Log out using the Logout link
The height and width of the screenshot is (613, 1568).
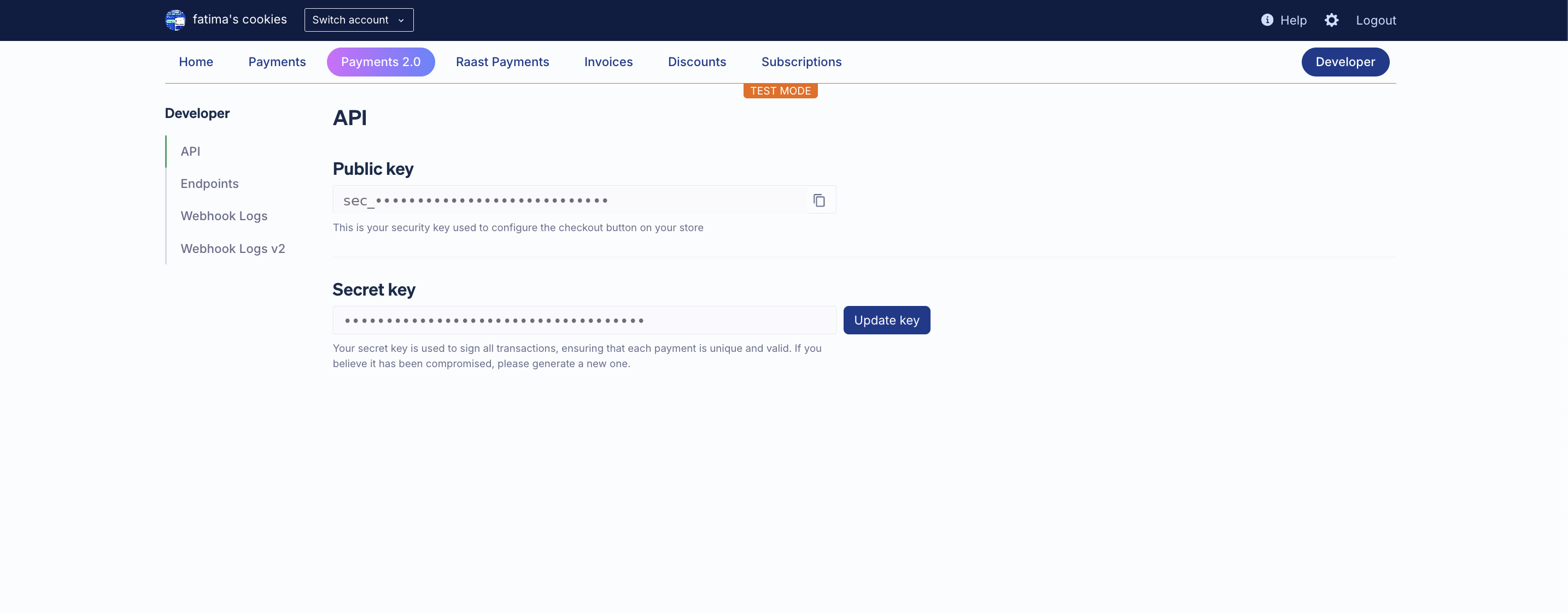coord(1376,20)
